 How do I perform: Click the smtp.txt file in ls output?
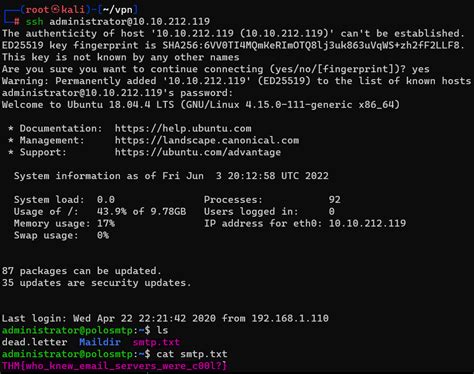[156, 342]
